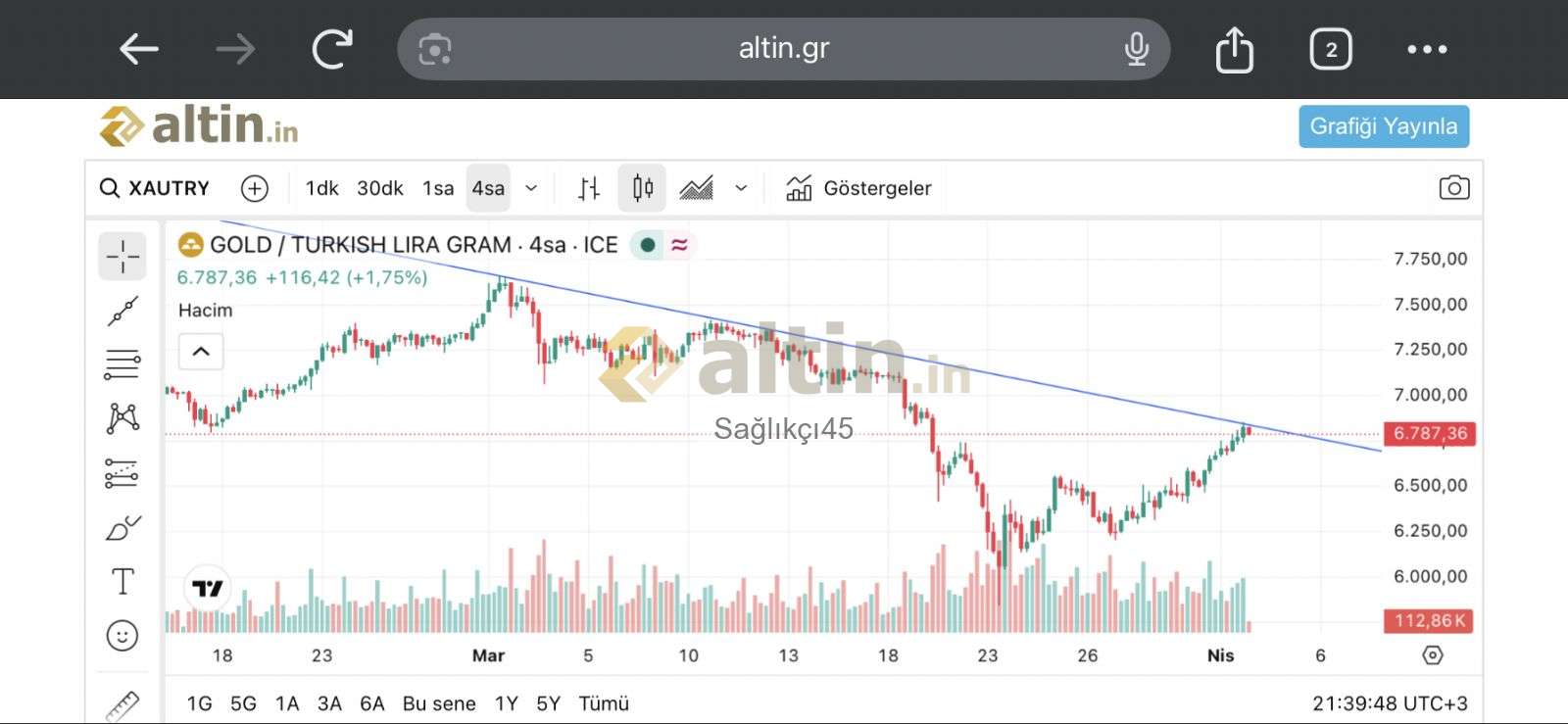Select the Text annotation tool

coord(122,582)
